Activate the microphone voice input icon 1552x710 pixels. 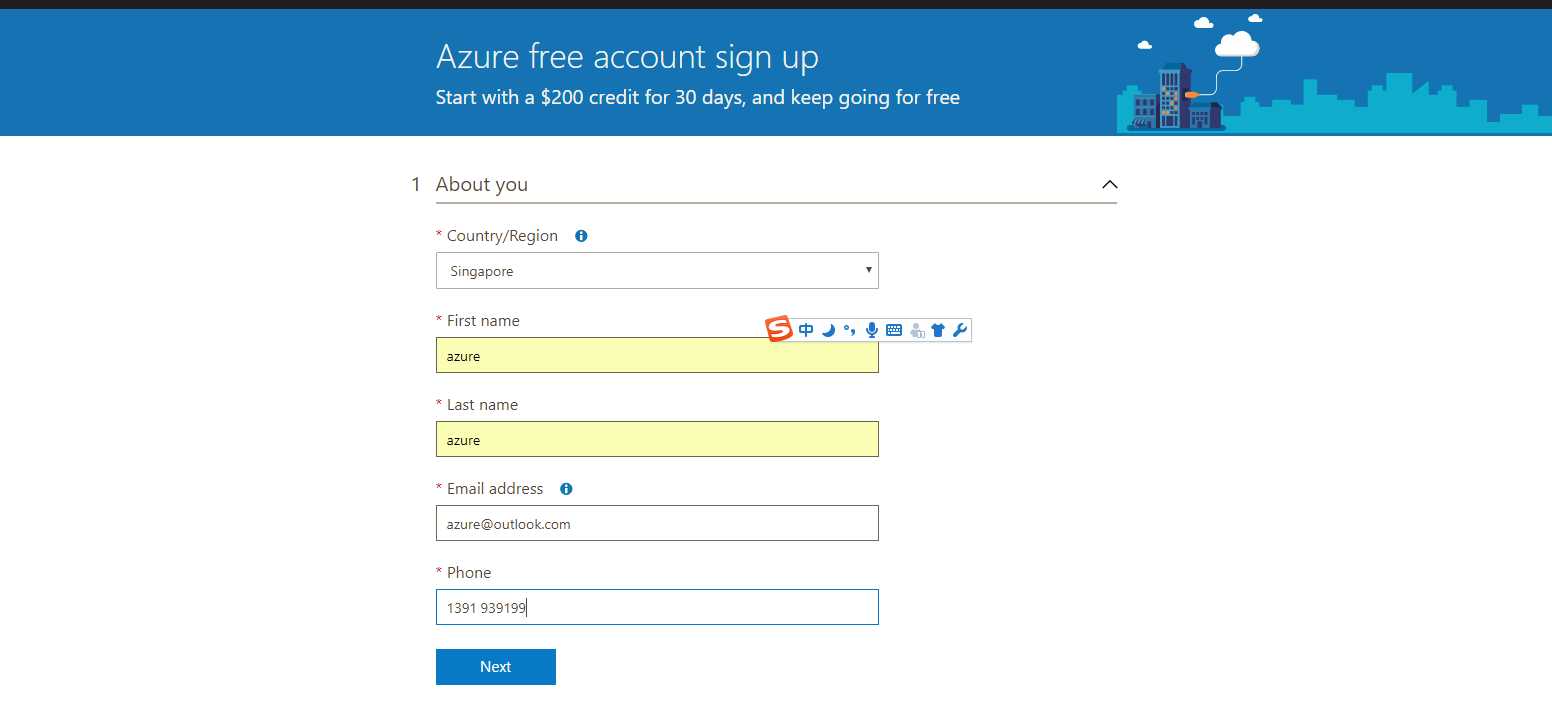click(x=872, y=330)
